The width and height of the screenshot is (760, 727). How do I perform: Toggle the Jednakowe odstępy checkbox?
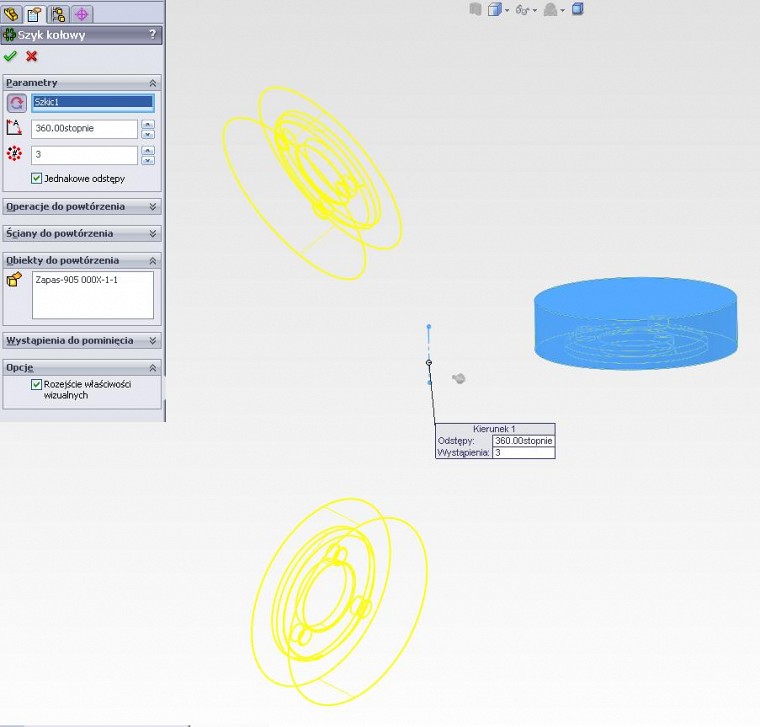[x=36, y=178]
